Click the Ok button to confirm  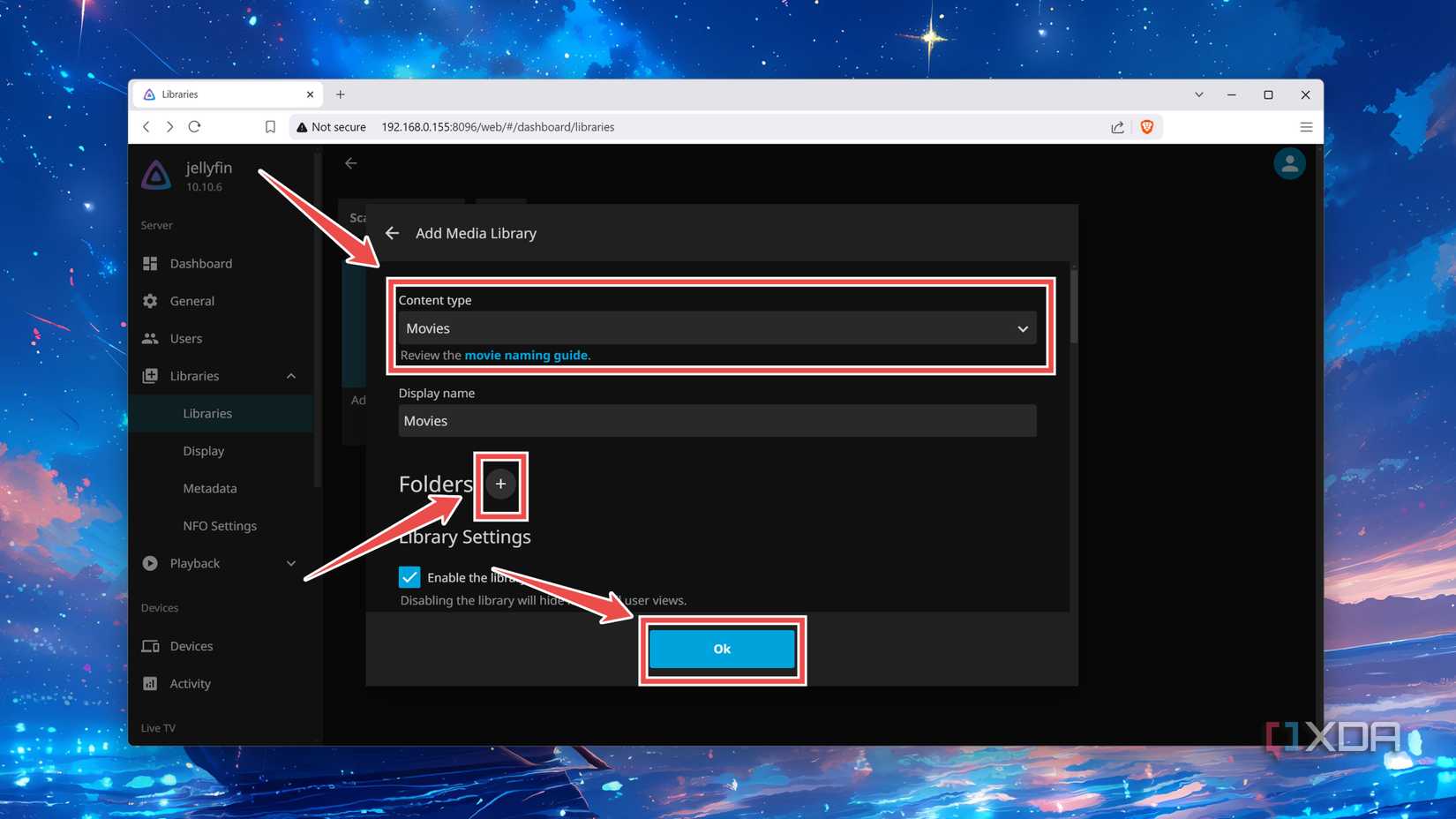pos(722,649)
